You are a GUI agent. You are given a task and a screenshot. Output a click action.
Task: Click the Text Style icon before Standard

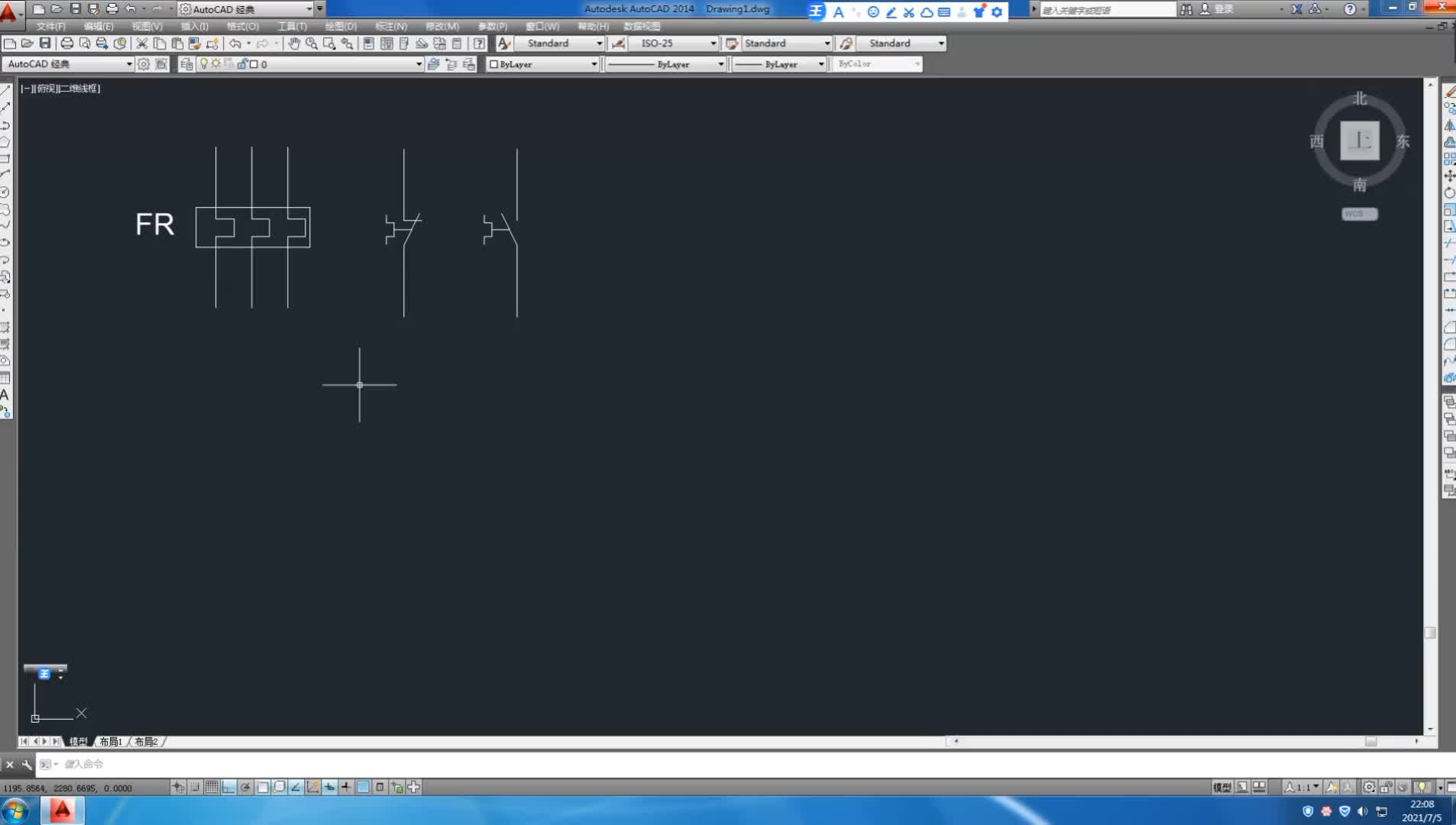[x=504, y=44]
